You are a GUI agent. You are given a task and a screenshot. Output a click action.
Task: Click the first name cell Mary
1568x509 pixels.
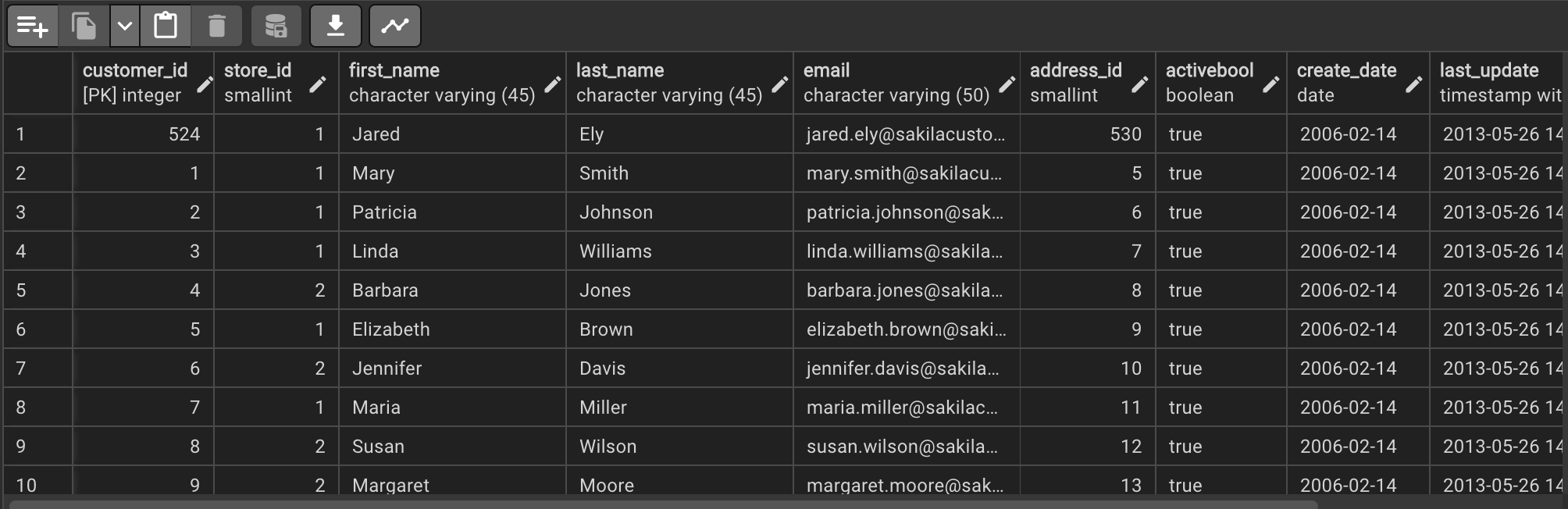453,173
